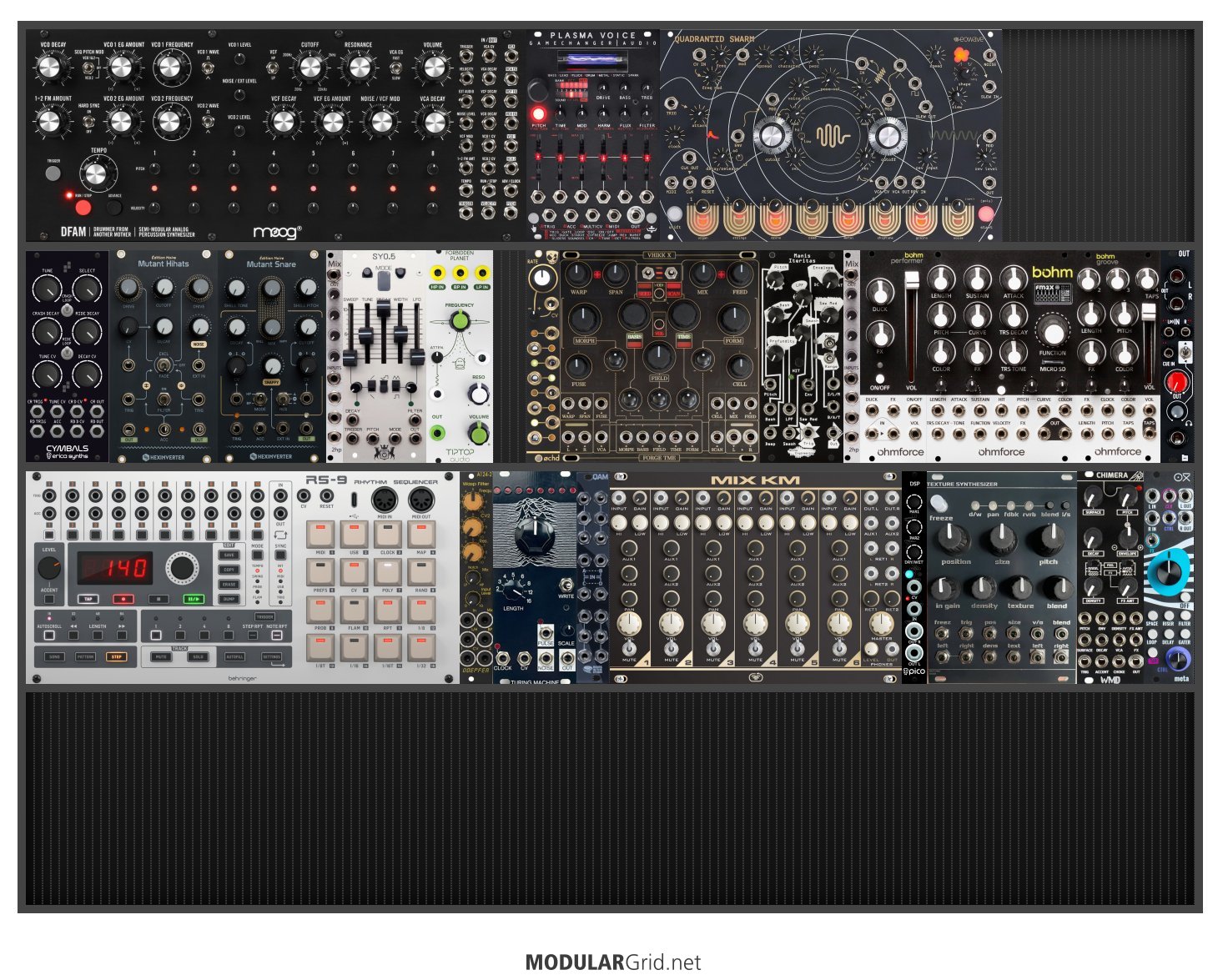1228x980 pixels.
Task: Tap the TAP tempo button on RS-9
Action: coord(88,599)
